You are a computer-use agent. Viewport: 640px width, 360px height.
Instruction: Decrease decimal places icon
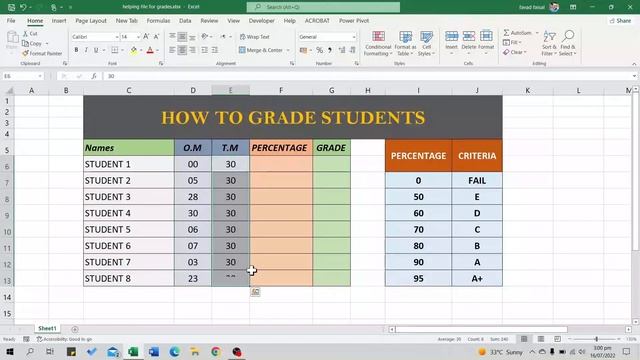click(x=352, y=50)
